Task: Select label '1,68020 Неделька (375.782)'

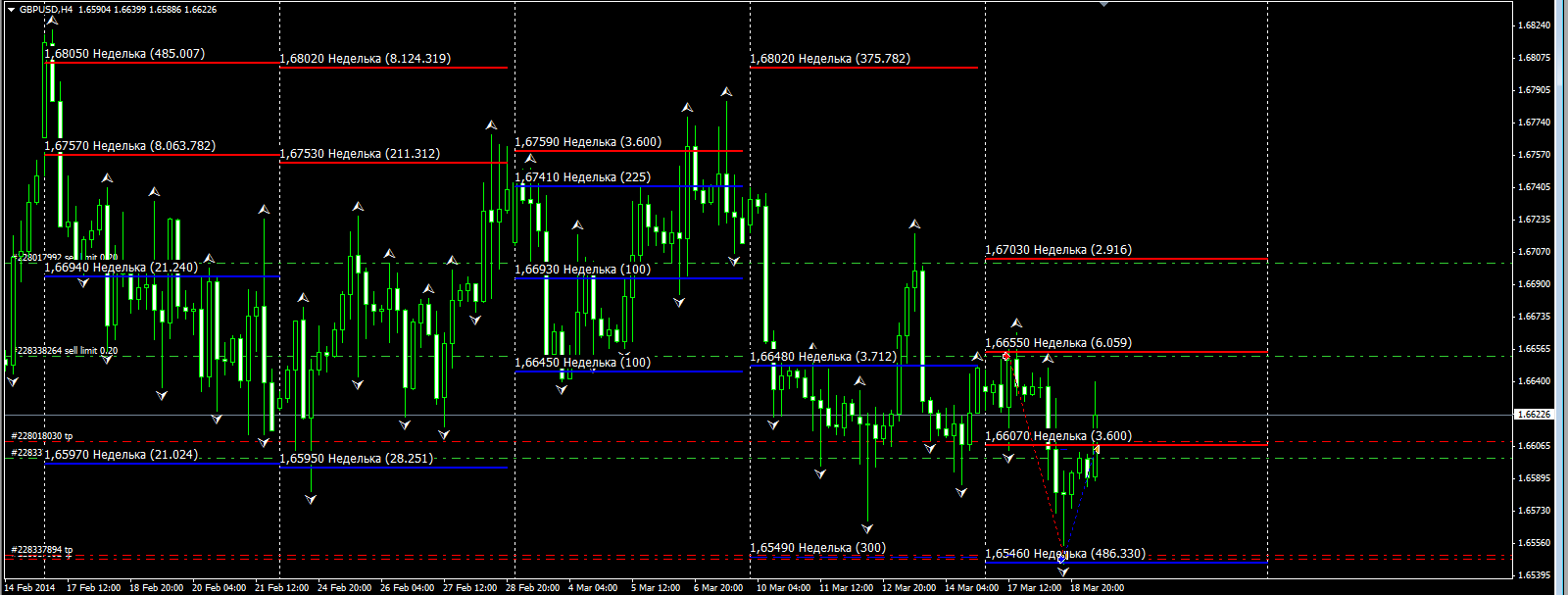Action: [830, 59]
